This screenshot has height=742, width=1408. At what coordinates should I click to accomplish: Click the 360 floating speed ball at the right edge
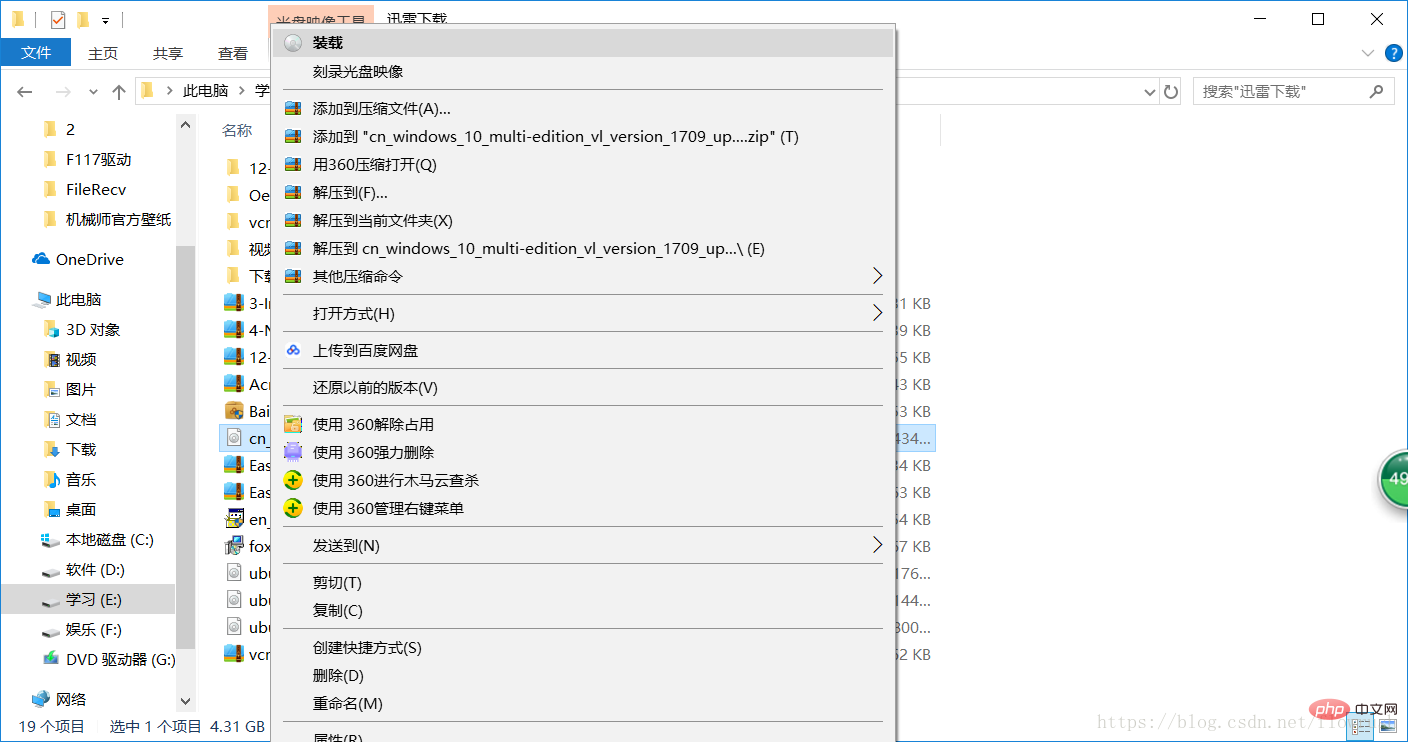tap(1394, 479)
